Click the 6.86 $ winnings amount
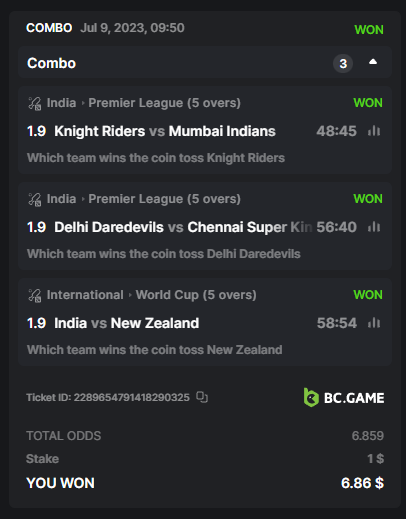This screenshot has height=519, width=406. point(362,483)
